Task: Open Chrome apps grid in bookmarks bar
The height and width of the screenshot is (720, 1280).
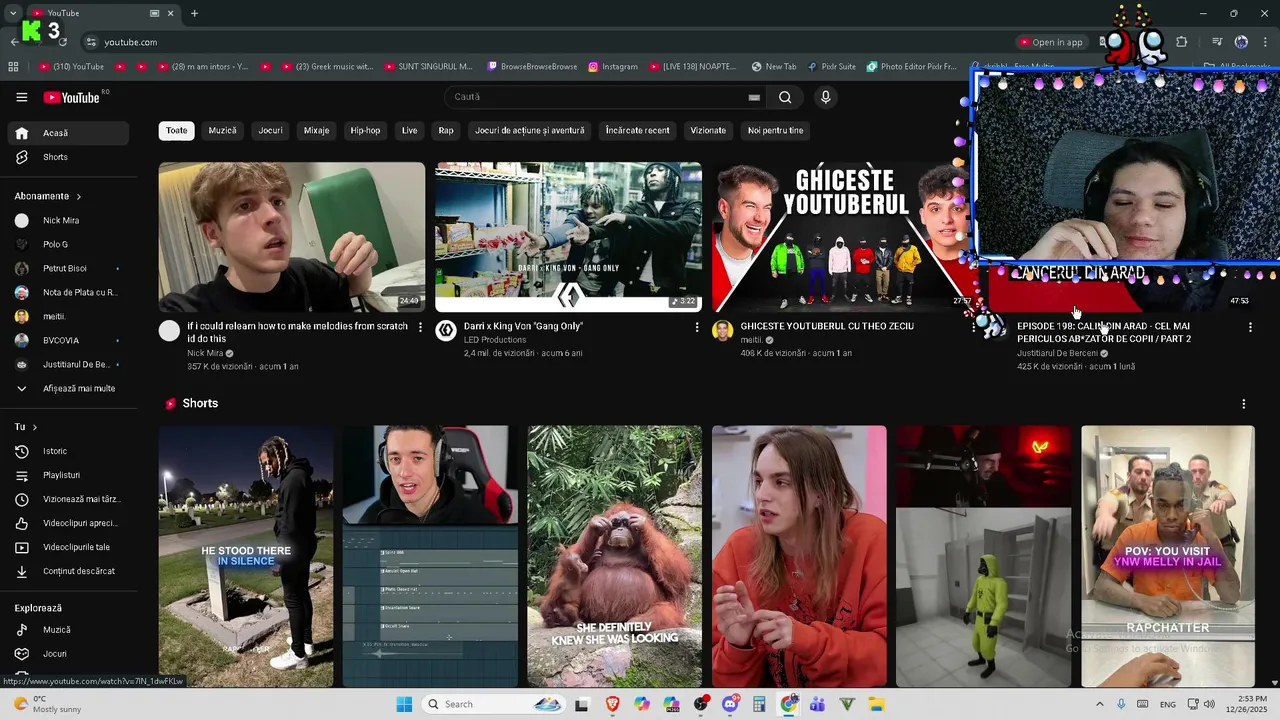Action: (x=13, y=67)
